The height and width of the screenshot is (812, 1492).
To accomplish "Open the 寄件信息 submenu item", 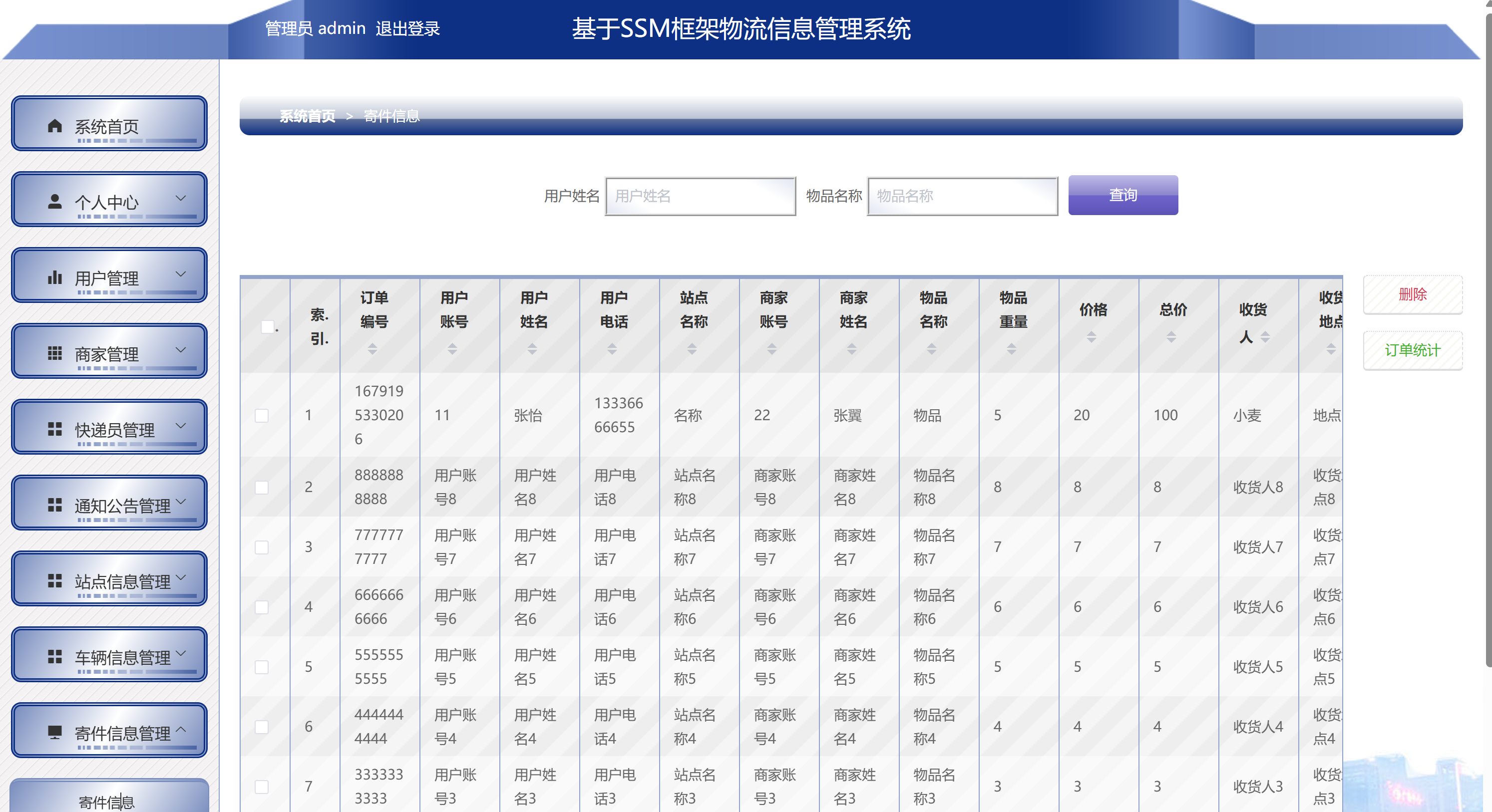I will pyautogui.click(x=106, y=802).
